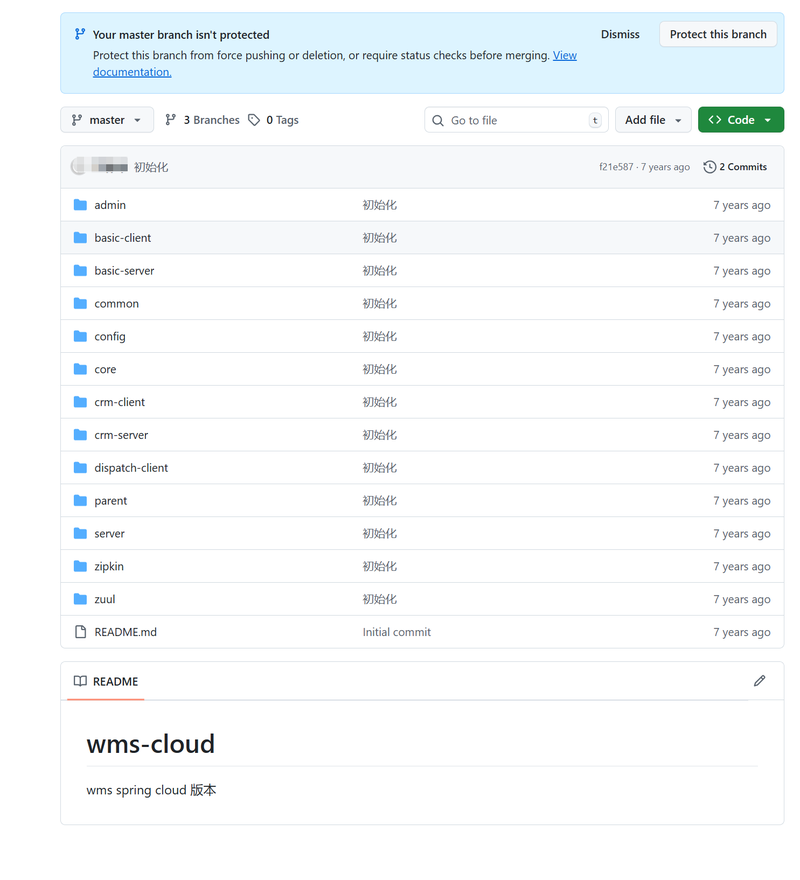Viewport: 800px width, 880px height.
Task: Select the README tab
Action: coord(106,681)
